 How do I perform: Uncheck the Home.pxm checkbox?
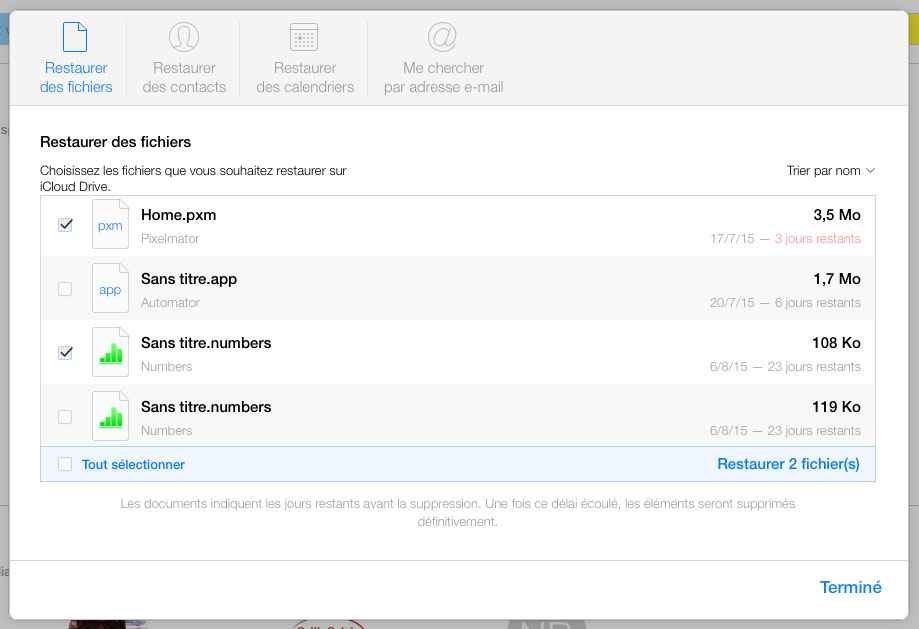coord(65,225)
